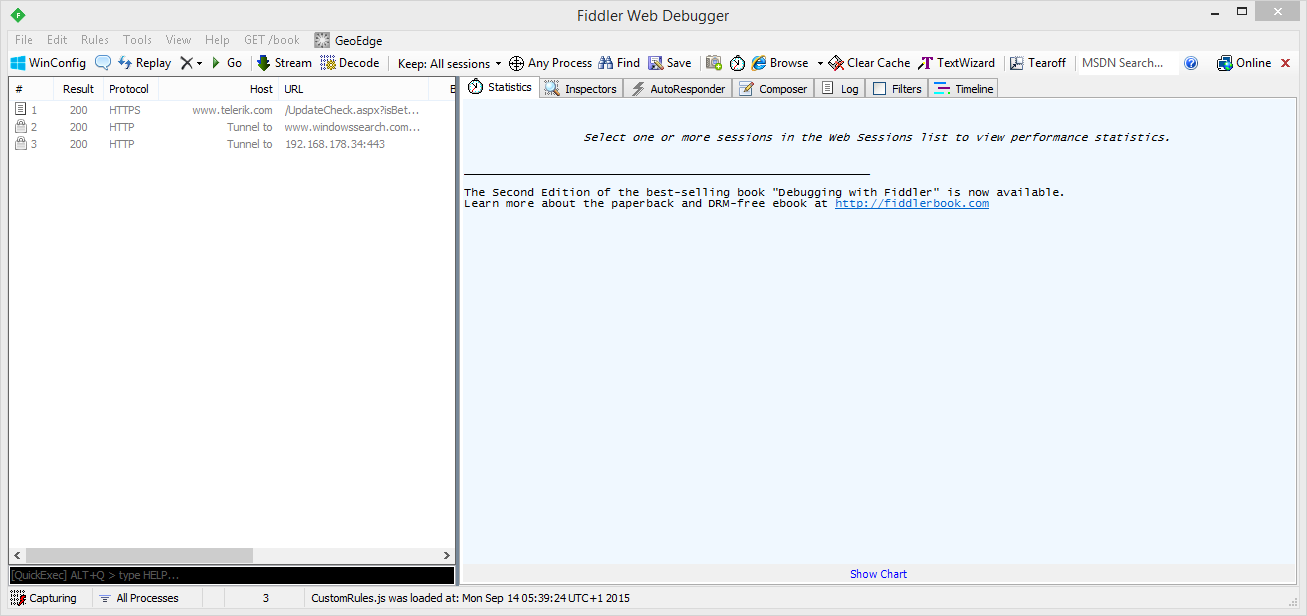1307x616 pixels.
Task: Toggle Decode mode in toolbar
Action: pos(350,63)
